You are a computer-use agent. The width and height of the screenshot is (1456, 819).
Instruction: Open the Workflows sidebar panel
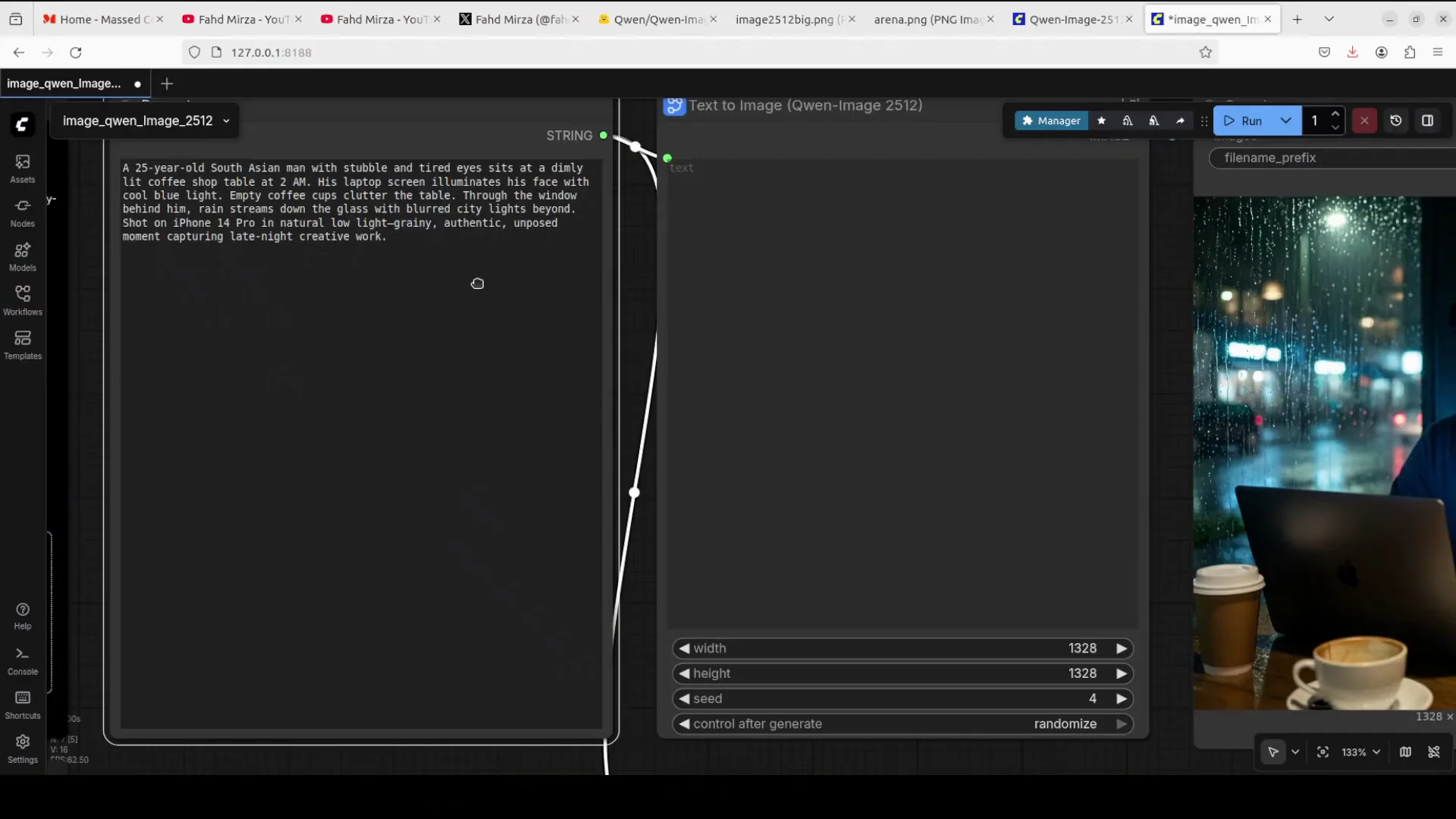pos(22,300)
